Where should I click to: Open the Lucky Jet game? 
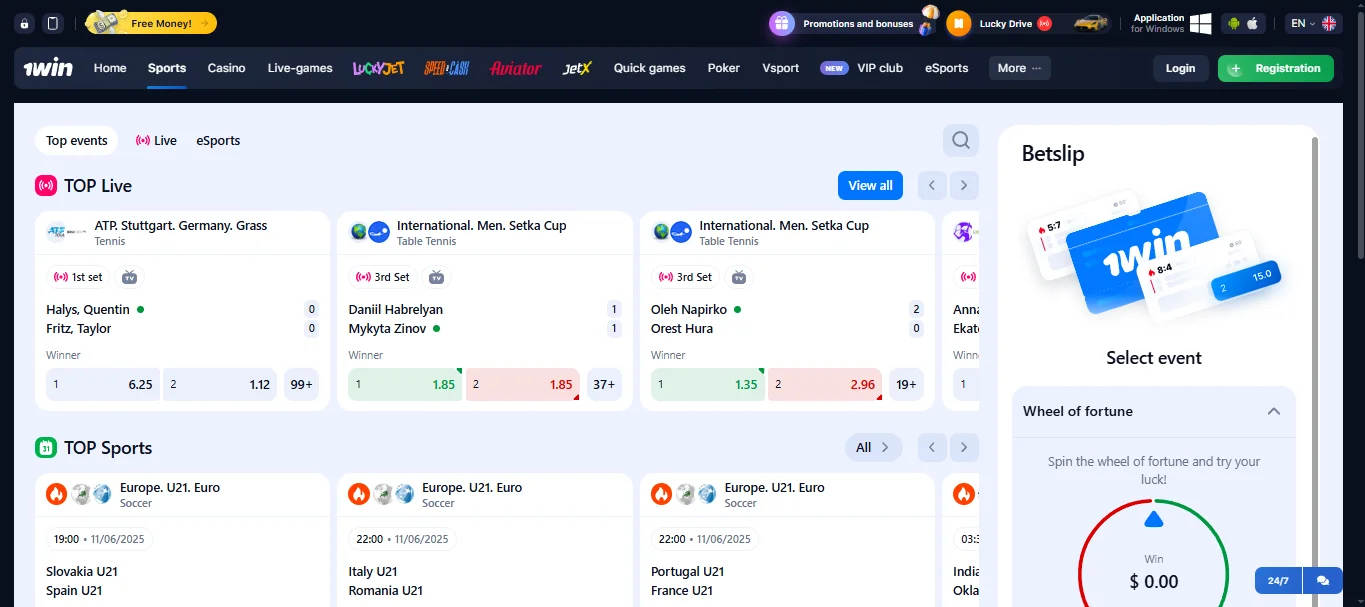(x=378, y=68)
